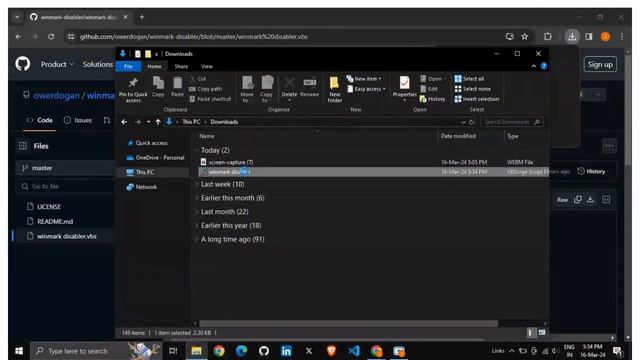The width and height of the screenshot is (640, 360).
Task: Click the Copy ribbon icon
Action: 158,87
